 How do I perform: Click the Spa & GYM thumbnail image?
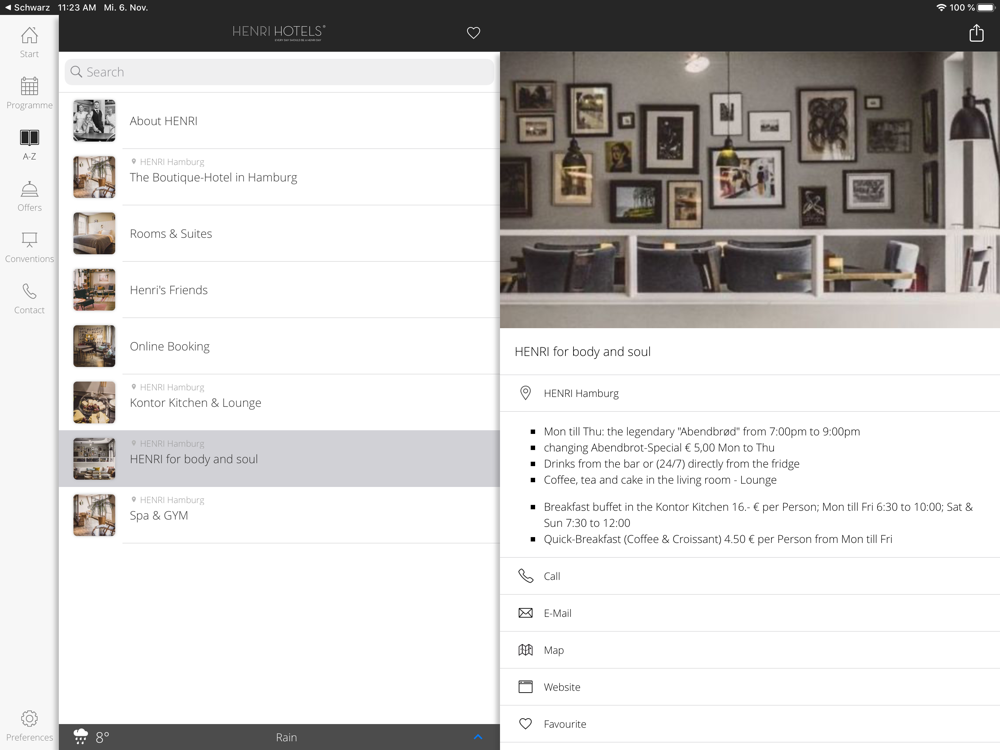[94, 515]
